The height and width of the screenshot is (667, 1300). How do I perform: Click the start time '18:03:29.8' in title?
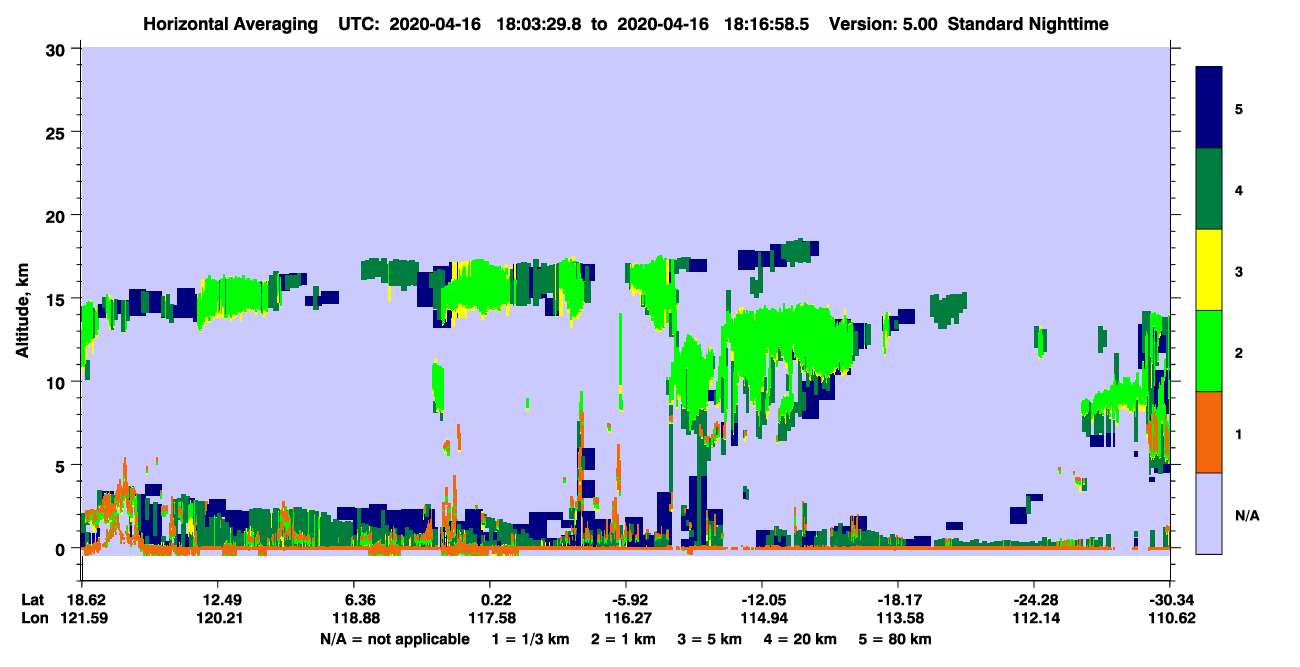tap(541, 23)
